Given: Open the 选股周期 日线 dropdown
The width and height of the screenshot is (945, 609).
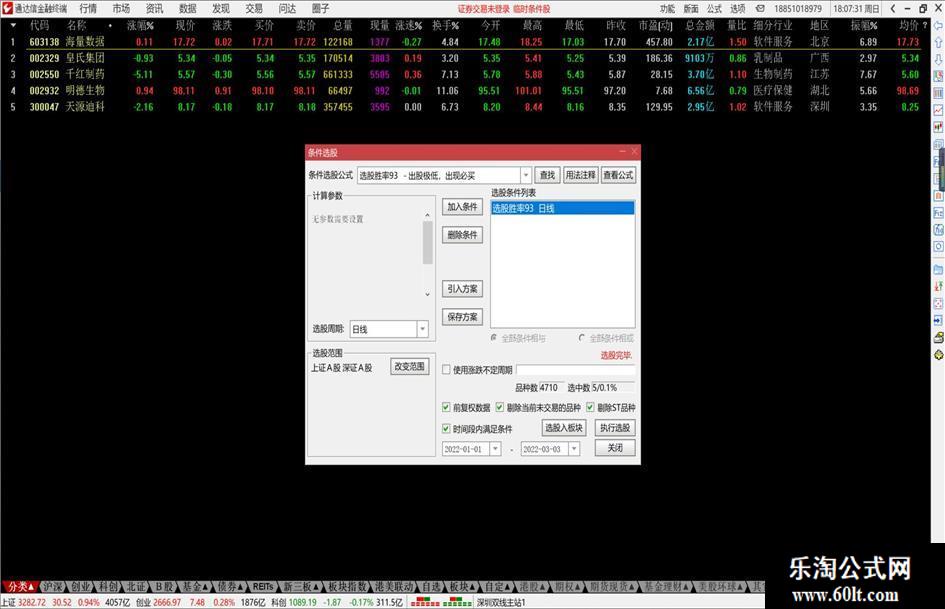Looking at the screenshot, I should tap(422, 329).
